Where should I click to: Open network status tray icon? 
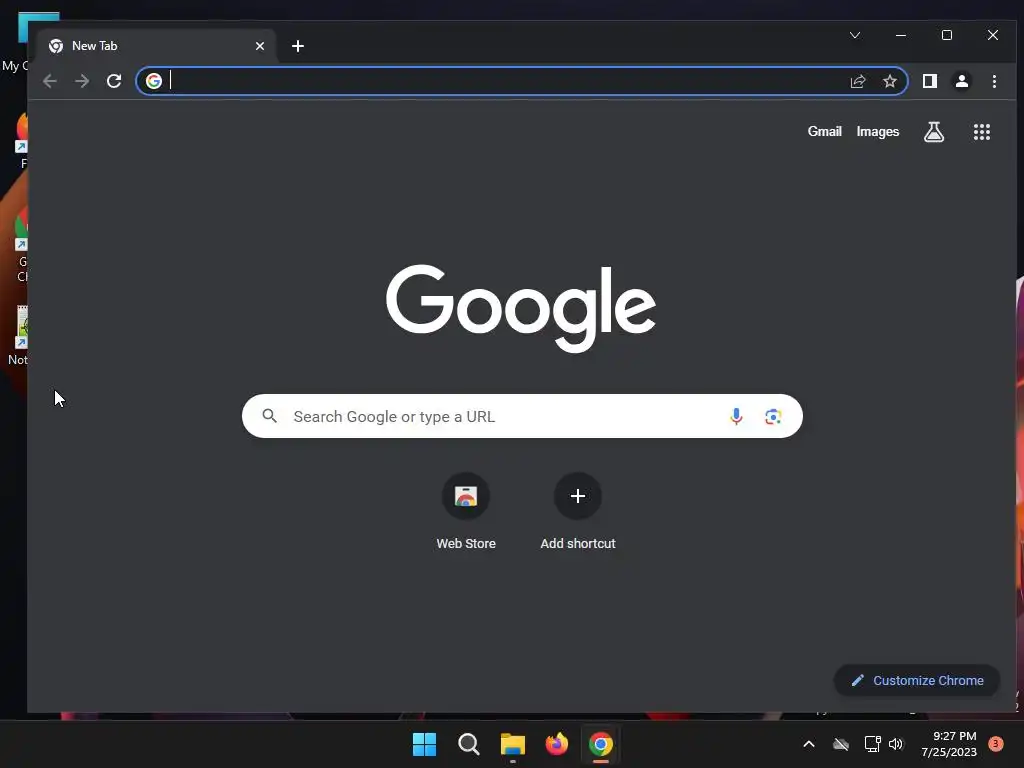pyautogui.click(x=872, y=744)
